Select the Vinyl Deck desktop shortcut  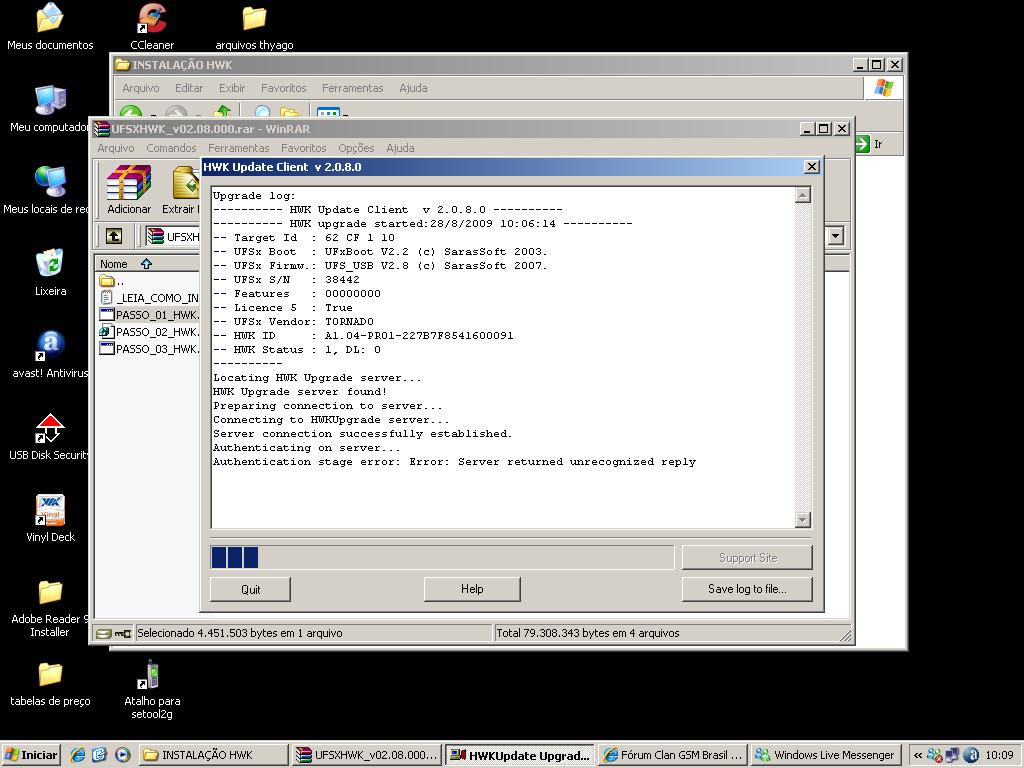50,519
